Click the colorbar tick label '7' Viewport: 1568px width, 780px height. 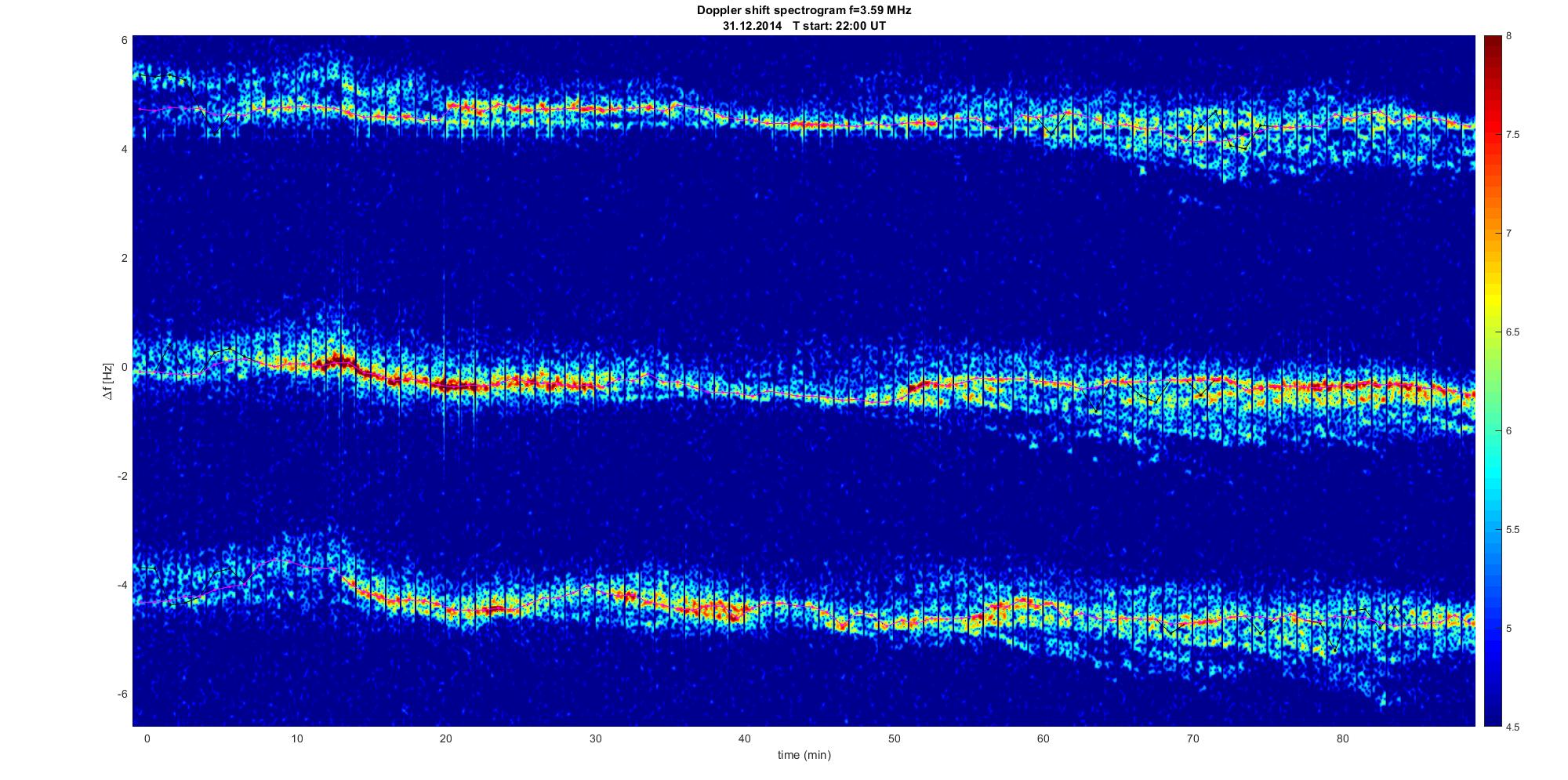pos(1508,234)
